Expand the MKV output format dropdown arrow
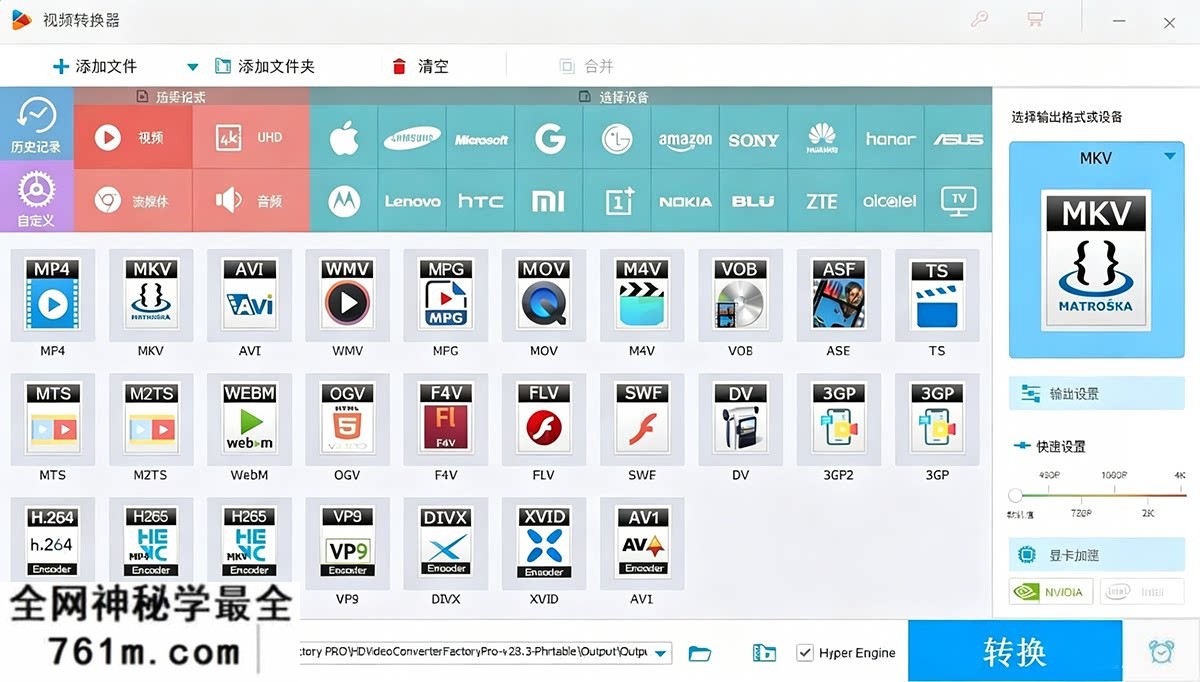 [x=1169, y=156]
